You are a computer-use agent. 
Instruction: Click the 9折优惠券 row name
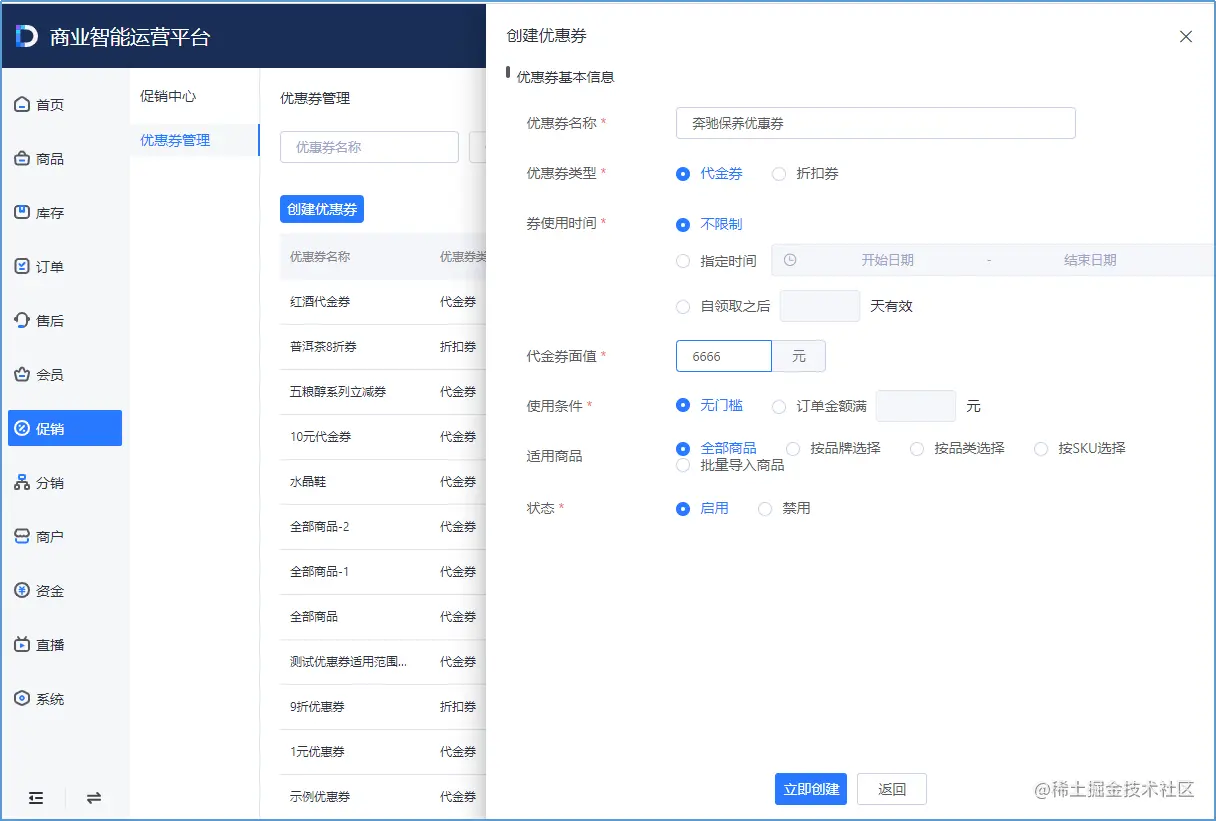click(317, 707)
